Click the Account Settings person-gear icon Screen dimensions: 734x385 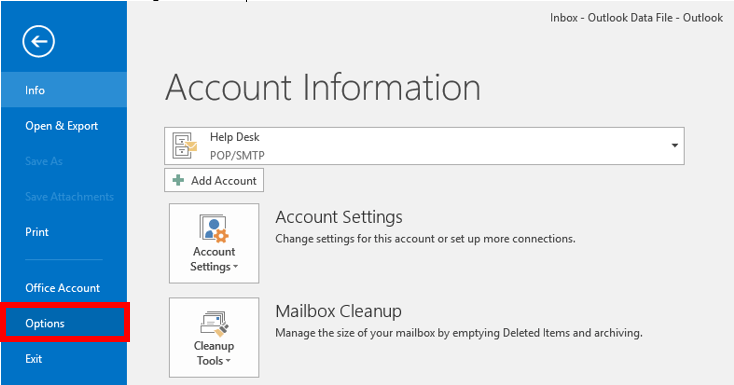pyautogui.click(x=214, y=228)
